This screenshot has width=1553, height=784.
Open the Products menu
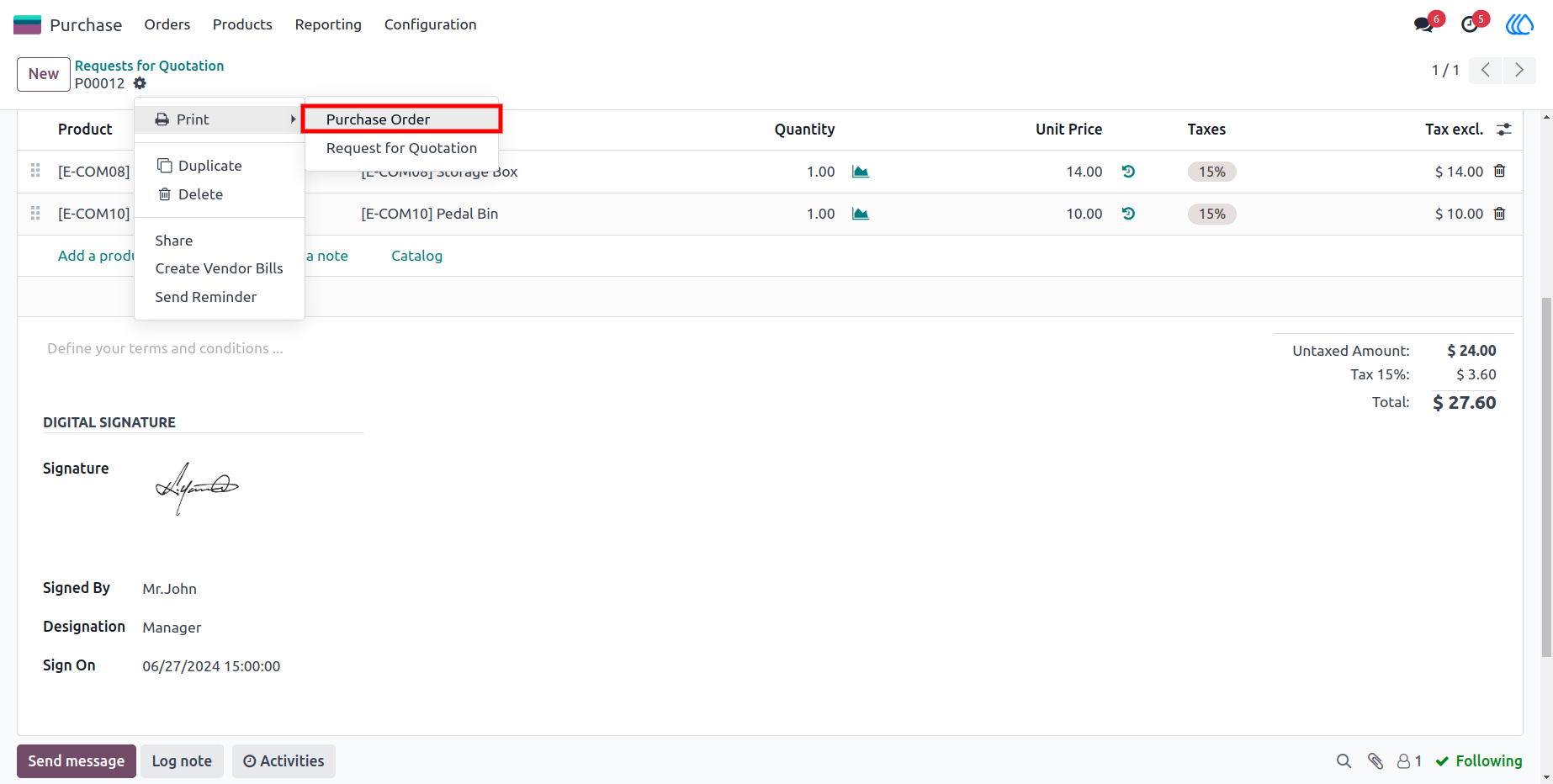pyautogui.click(x=242, y=24)
